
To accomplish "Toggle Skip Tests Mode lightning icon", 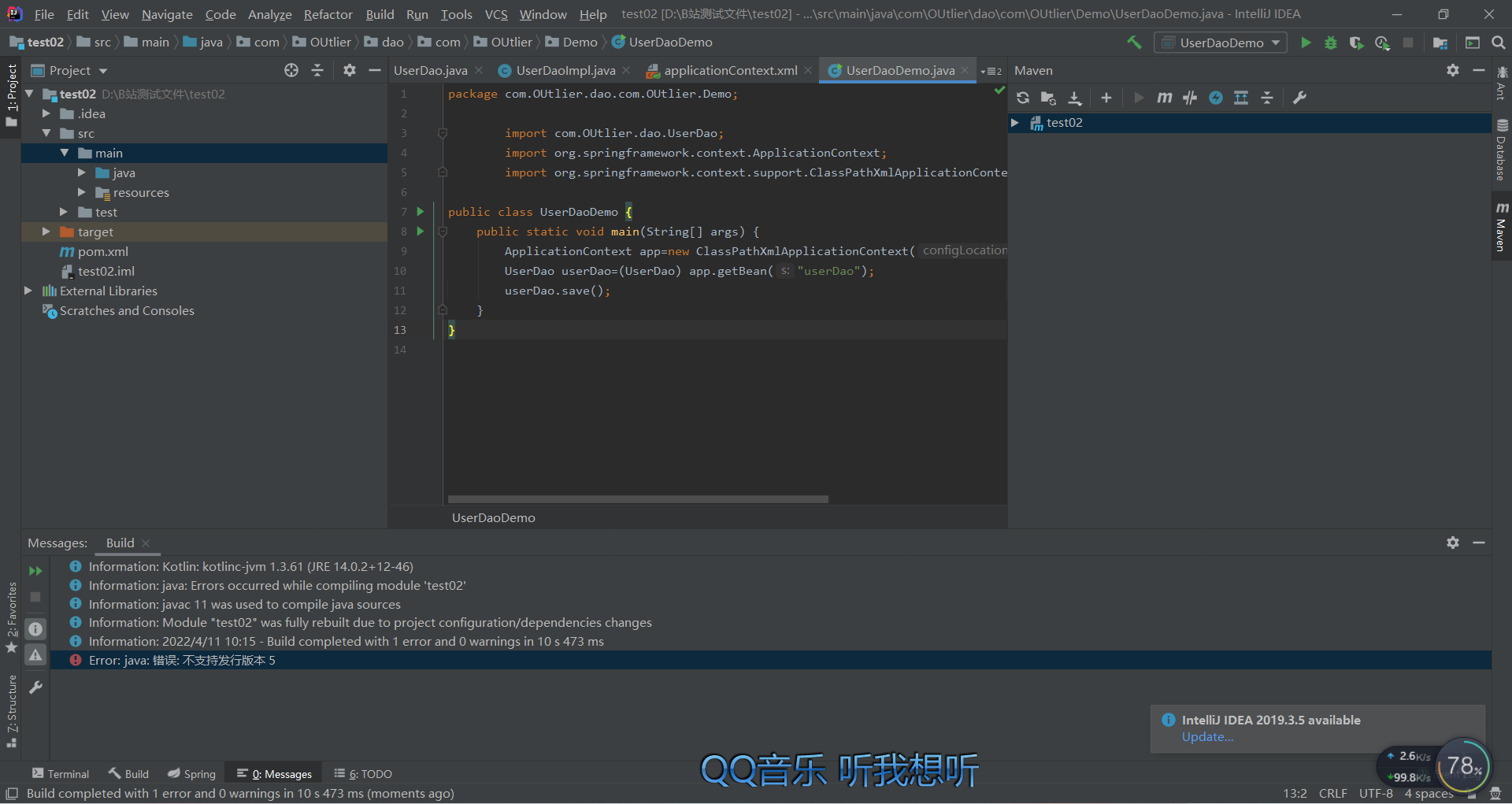I will pos(1216,98).
